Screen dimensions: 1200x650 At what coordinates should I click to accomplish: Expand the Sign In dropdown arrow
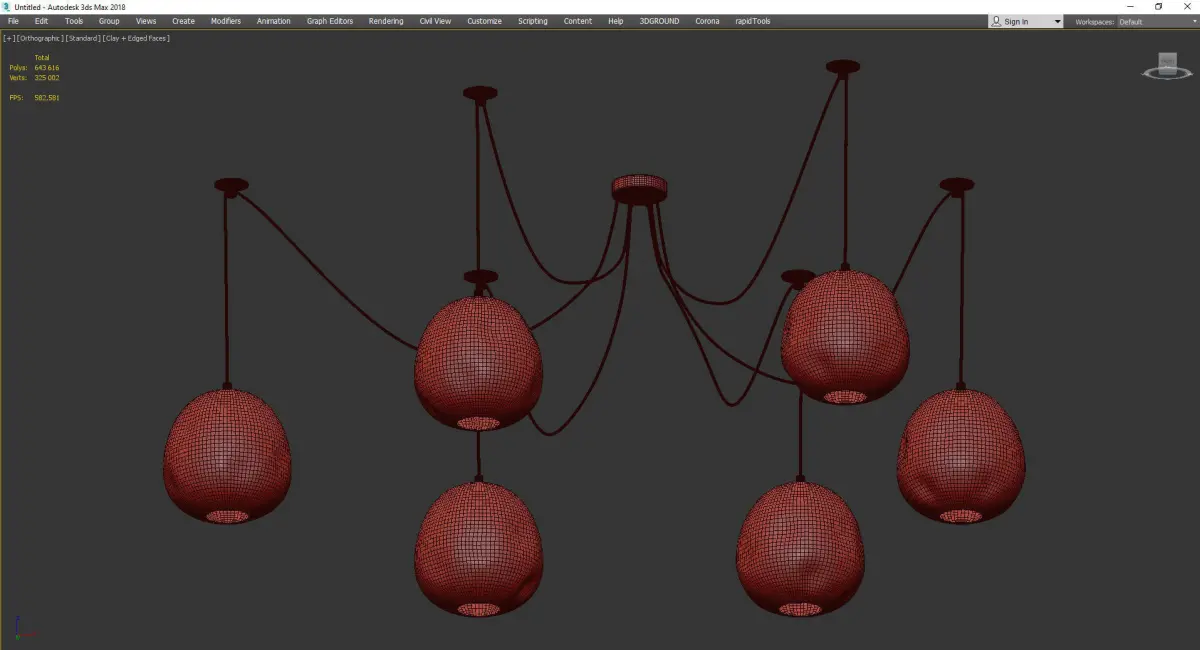click(x=1057, y=21)
